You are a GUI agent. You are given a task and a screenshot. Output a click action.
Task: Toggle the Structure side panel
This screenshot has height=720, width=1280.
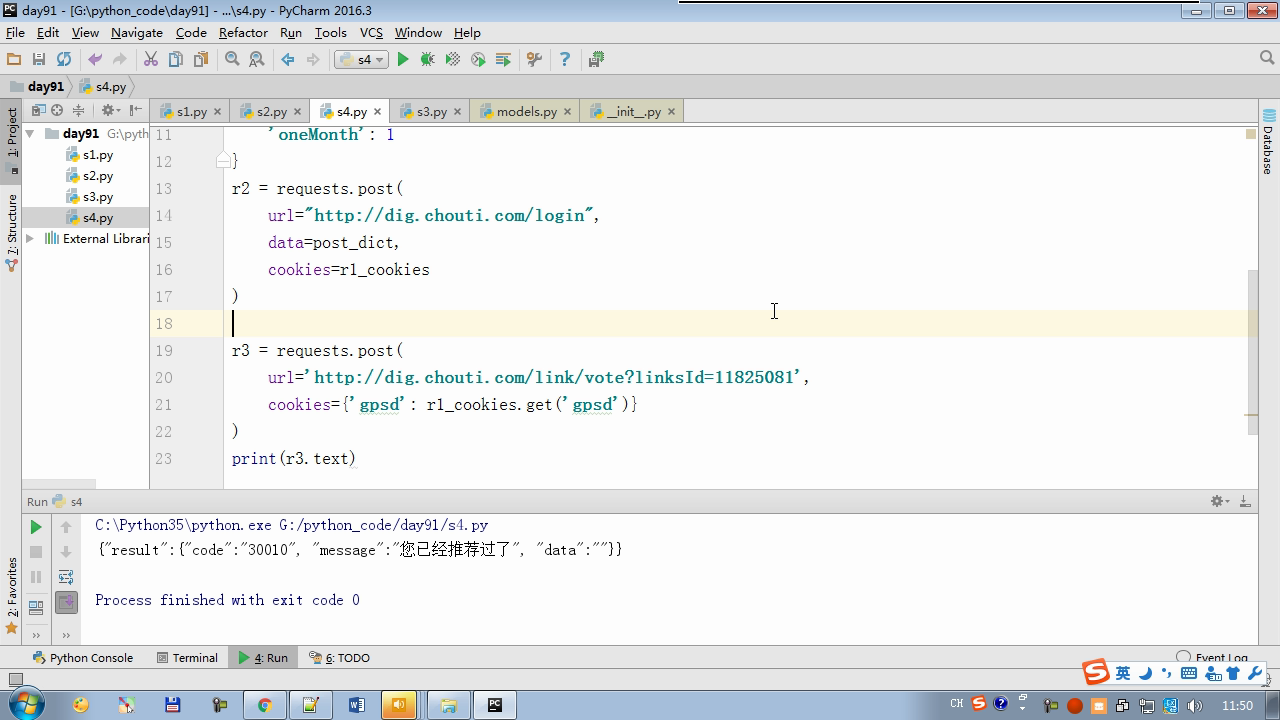[12, 232]
